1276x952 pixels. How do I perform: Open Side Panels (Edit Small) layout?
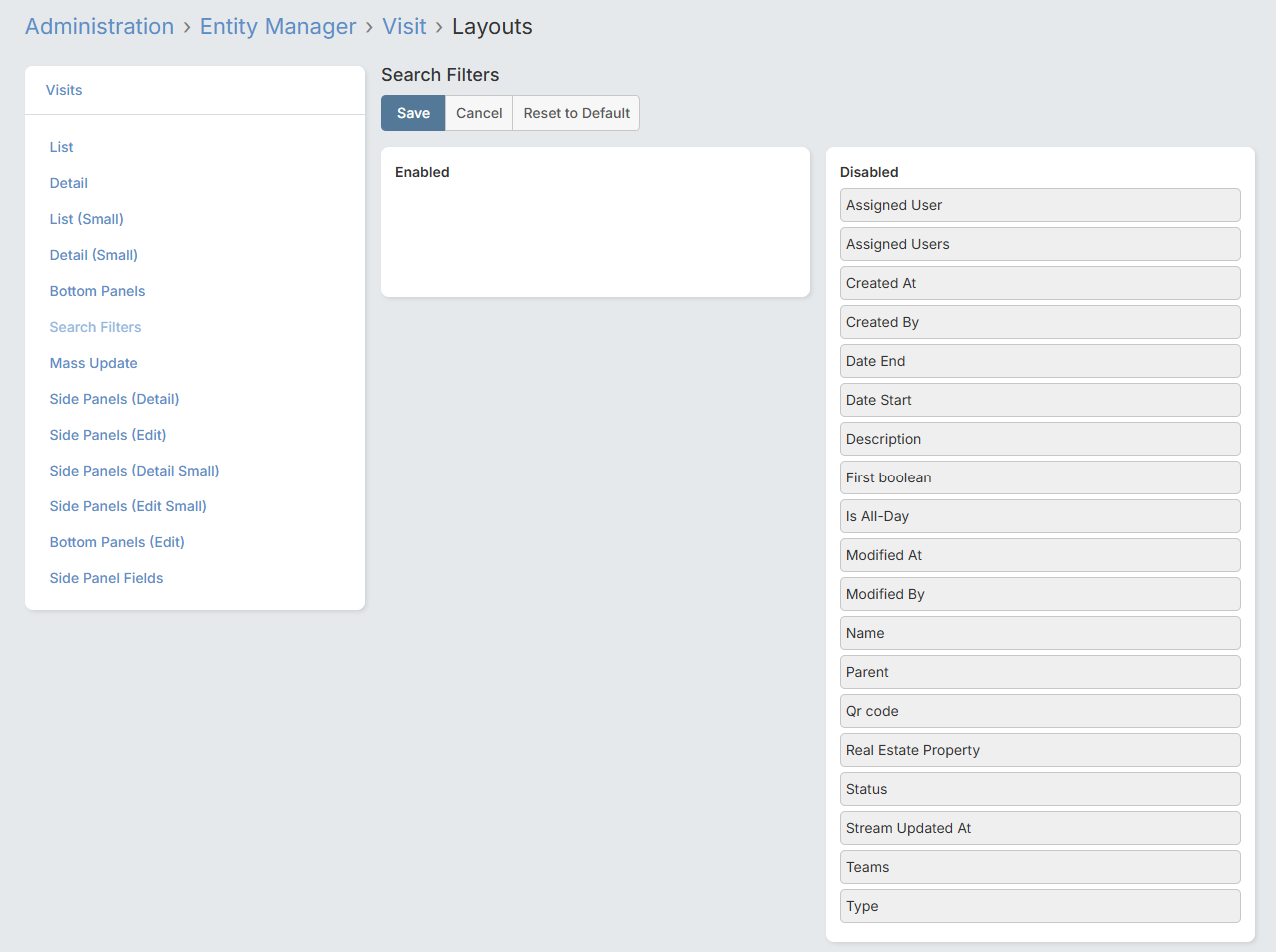(x=128, y=506)
